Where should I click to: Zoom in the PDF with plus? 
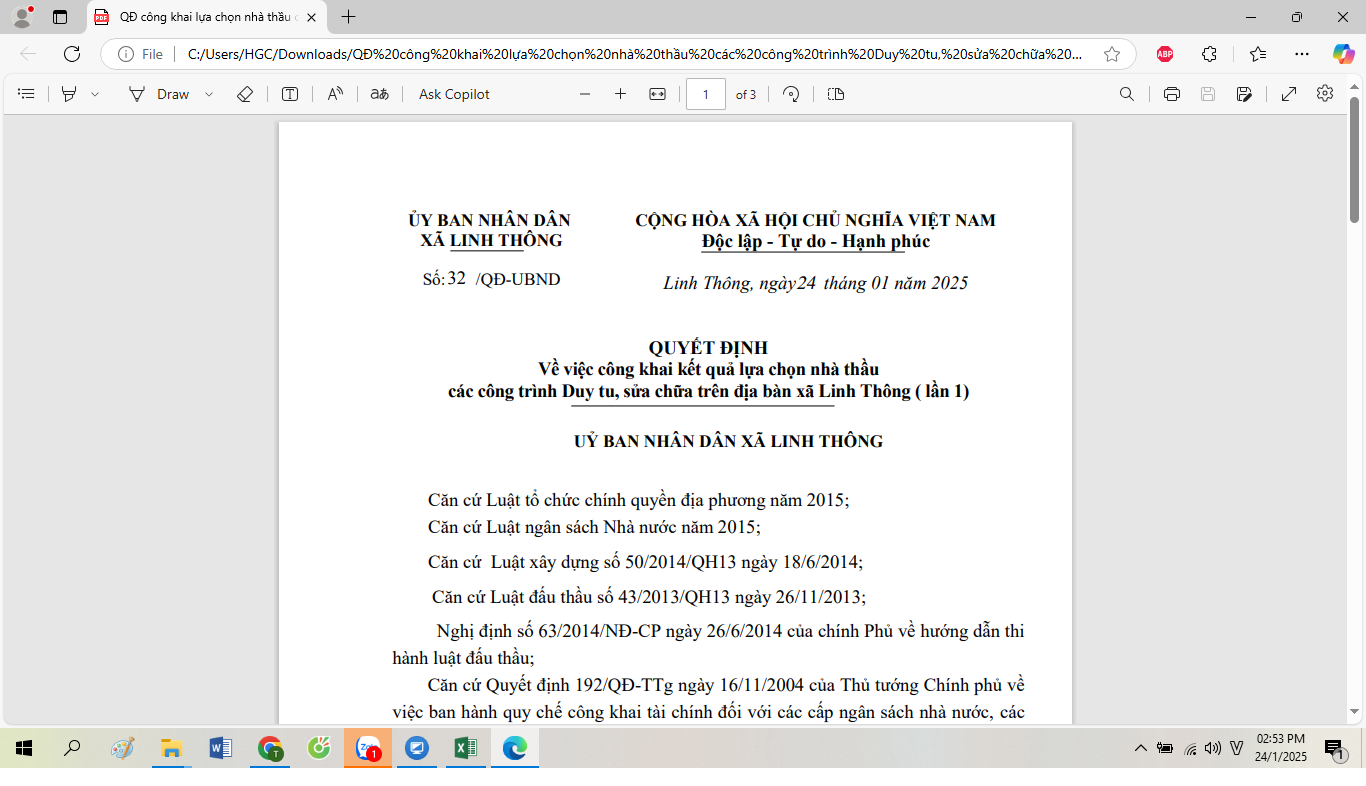point(620,94)
